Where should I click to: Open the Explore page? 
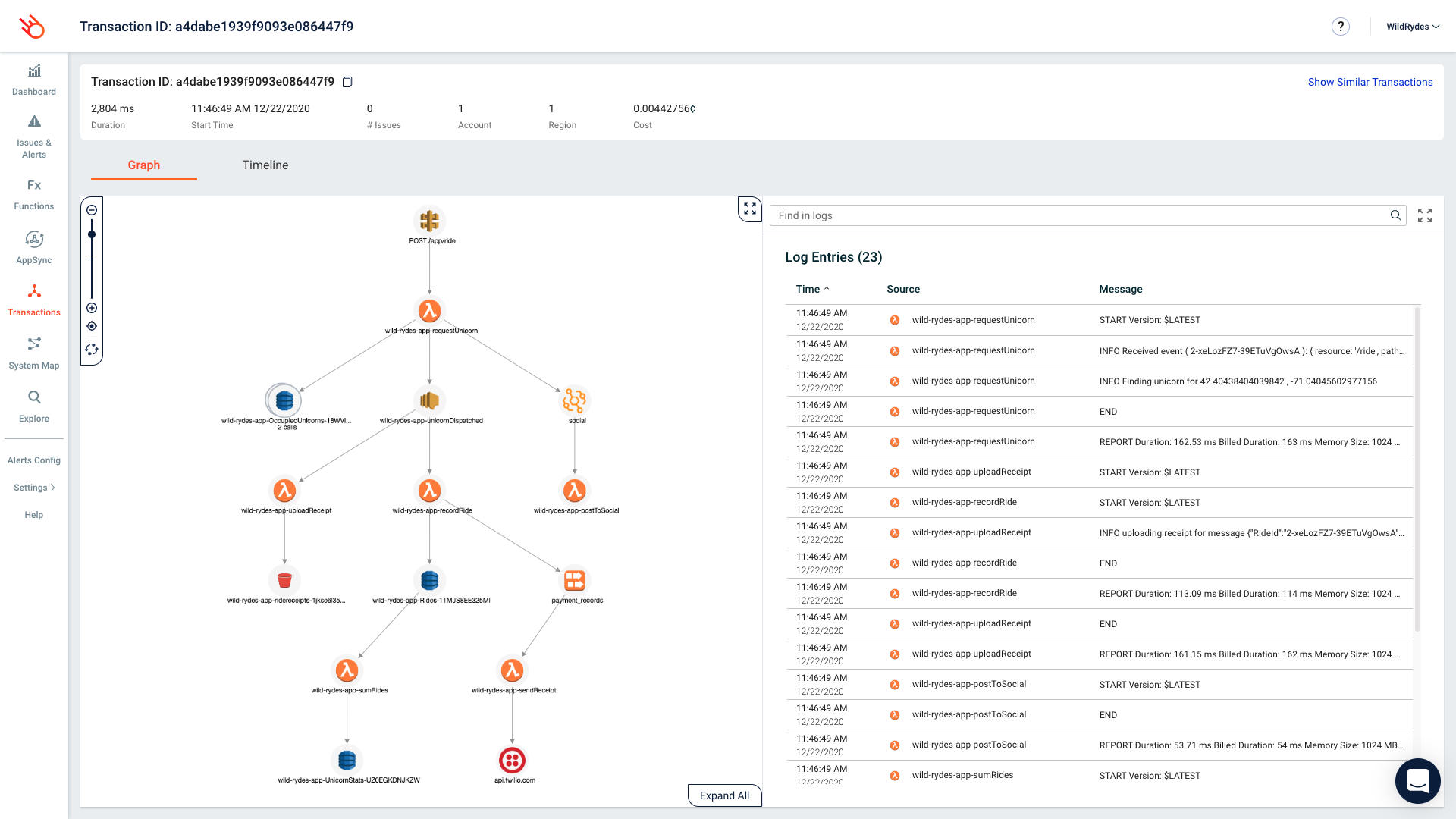click(x=34, y=407)
